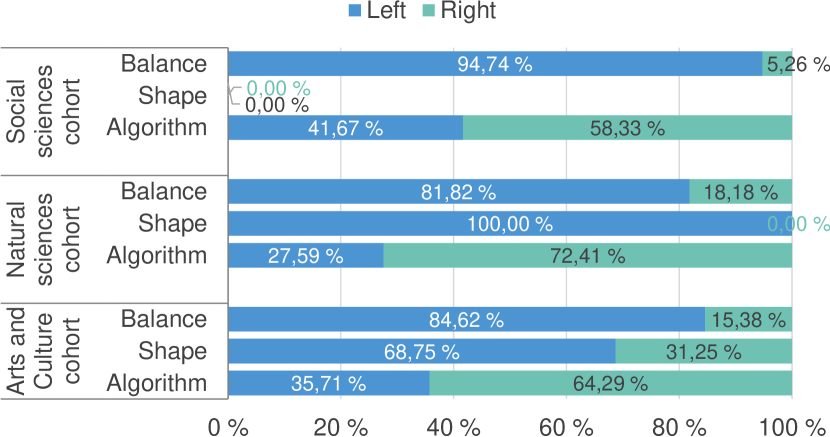Click the 100 % axis tick label
Image resolution: width=830 pixels, height=437 pixels.
pyautogui.click(x=792, y=425)
